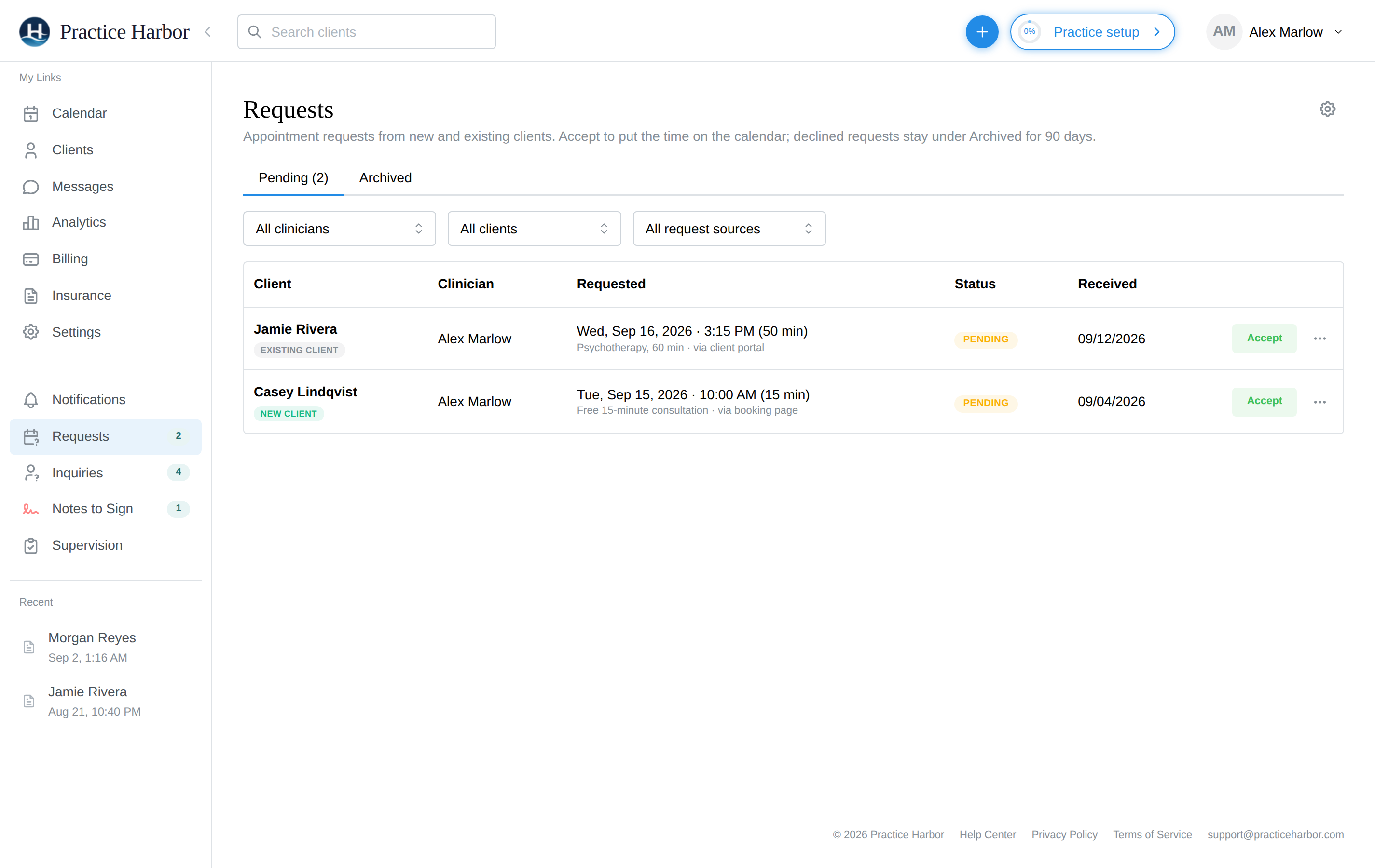Switch to the Pending (2) tab
Viewport: 1375px width, 868px height.
point(293,178)
